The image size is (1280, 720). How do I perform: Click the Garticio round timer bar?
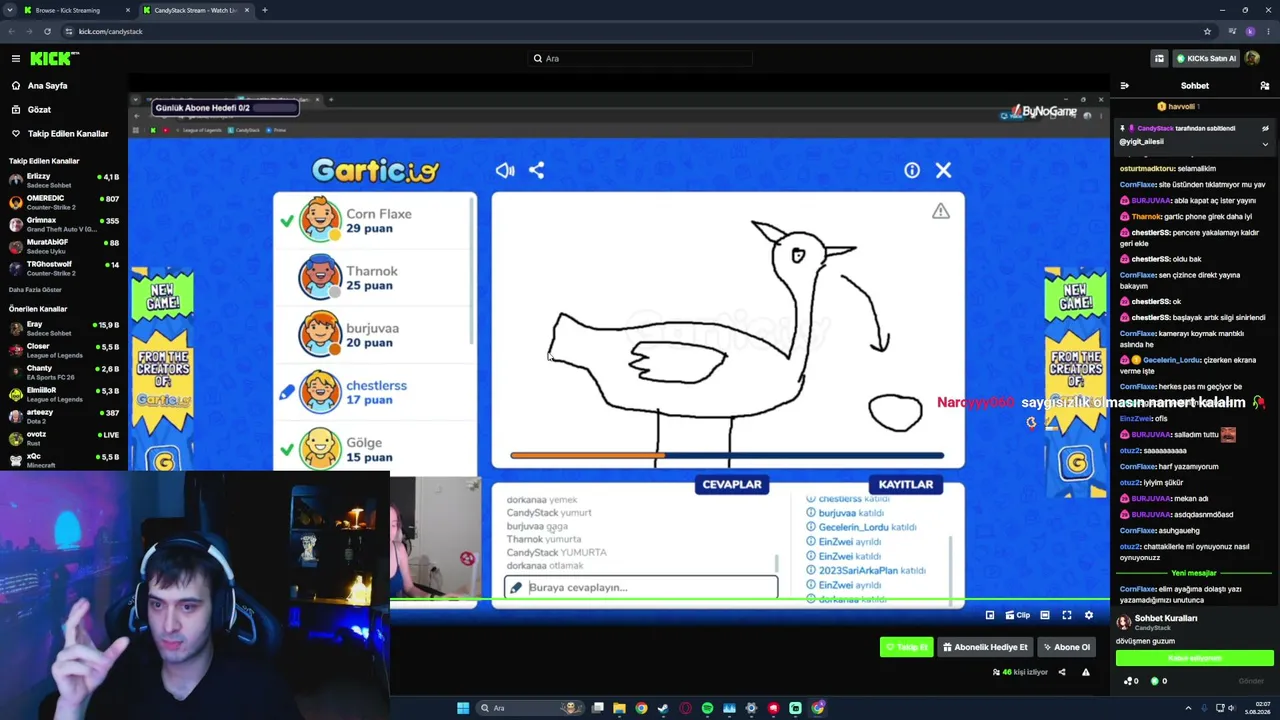coord(727,456)
